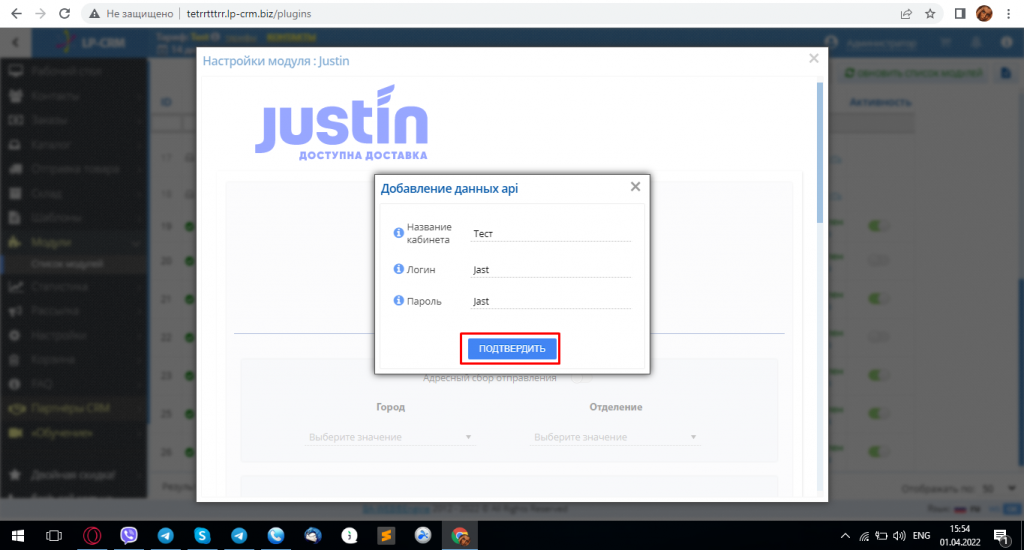This screenshot has width=1024, height=550.
Task: Click info icon next to Пароль
Action: pyautogui.click(x=398, y=300)
